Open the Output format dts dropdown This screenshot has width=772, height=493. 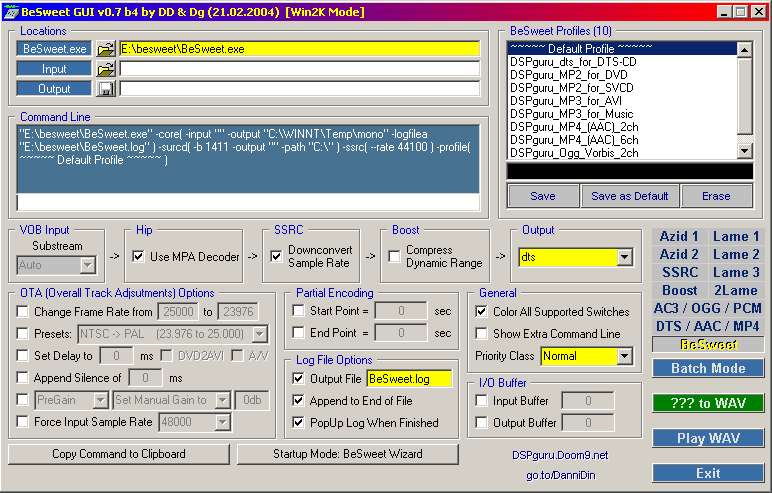tap(624, 257)
